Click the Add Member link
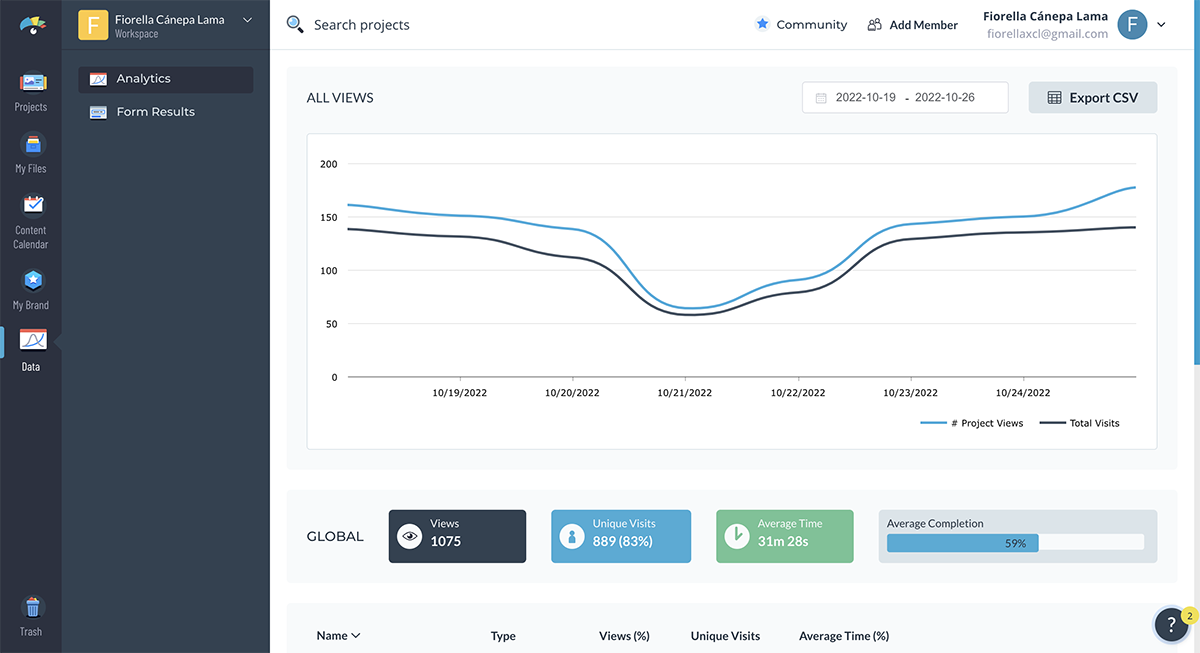 pyautogui.click(x=912, y=25)
